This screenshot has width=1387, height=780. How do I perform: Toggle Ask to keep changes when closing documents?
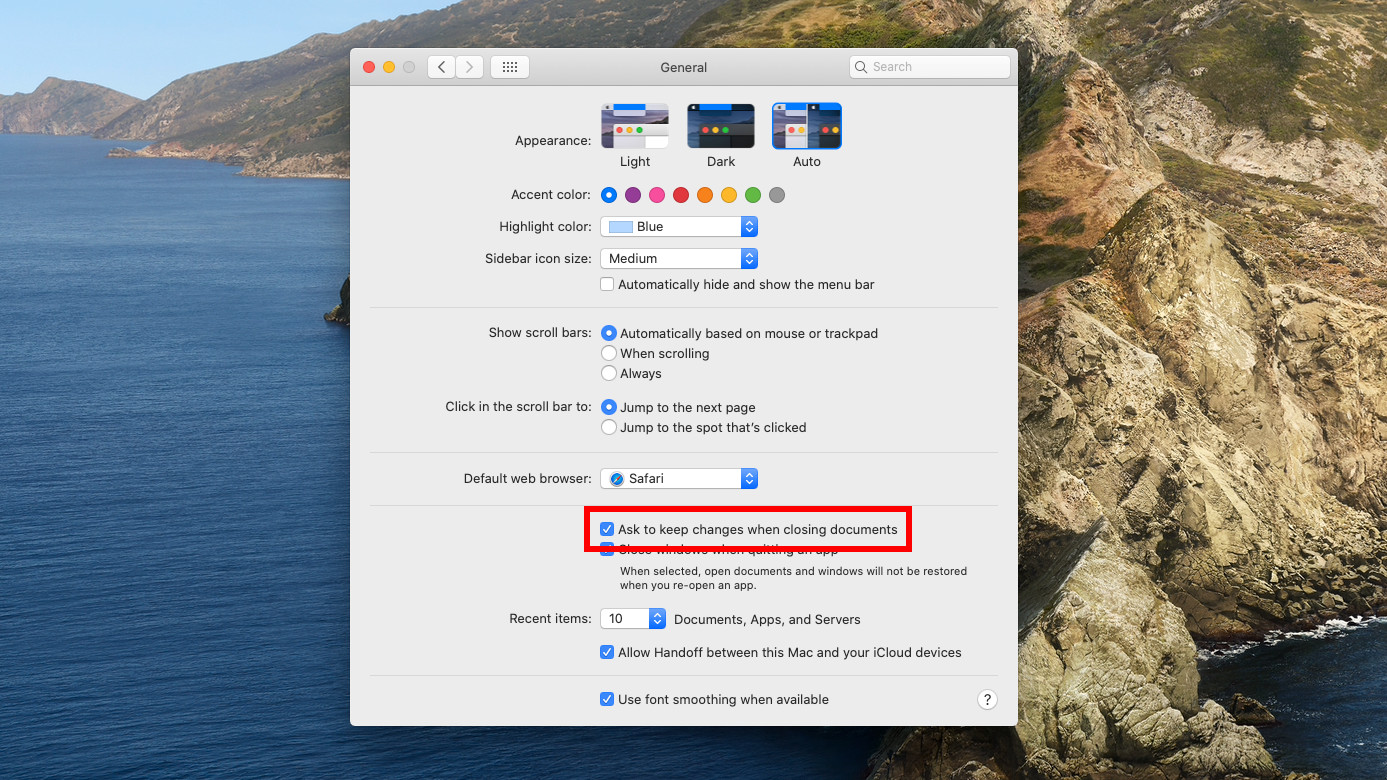click(x=607, y=529)
